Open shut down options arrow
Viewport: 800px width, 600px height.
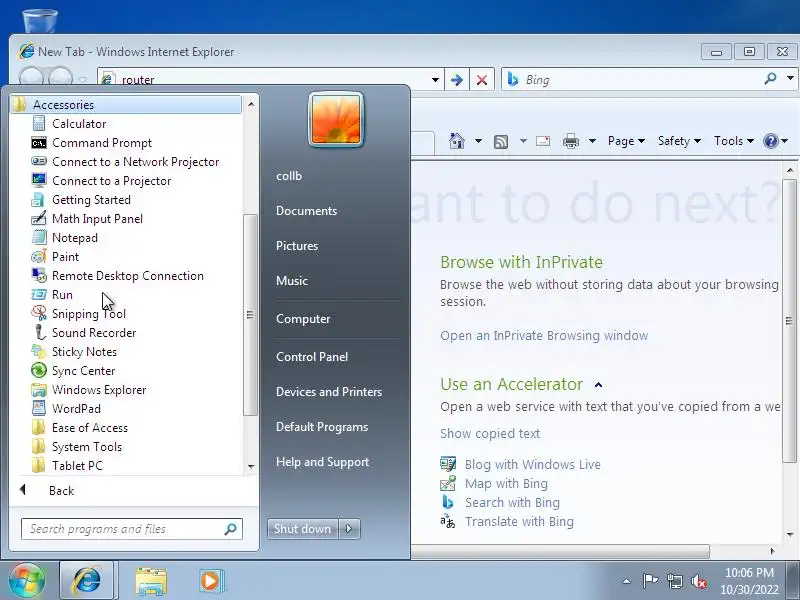[x=349, y=529]
